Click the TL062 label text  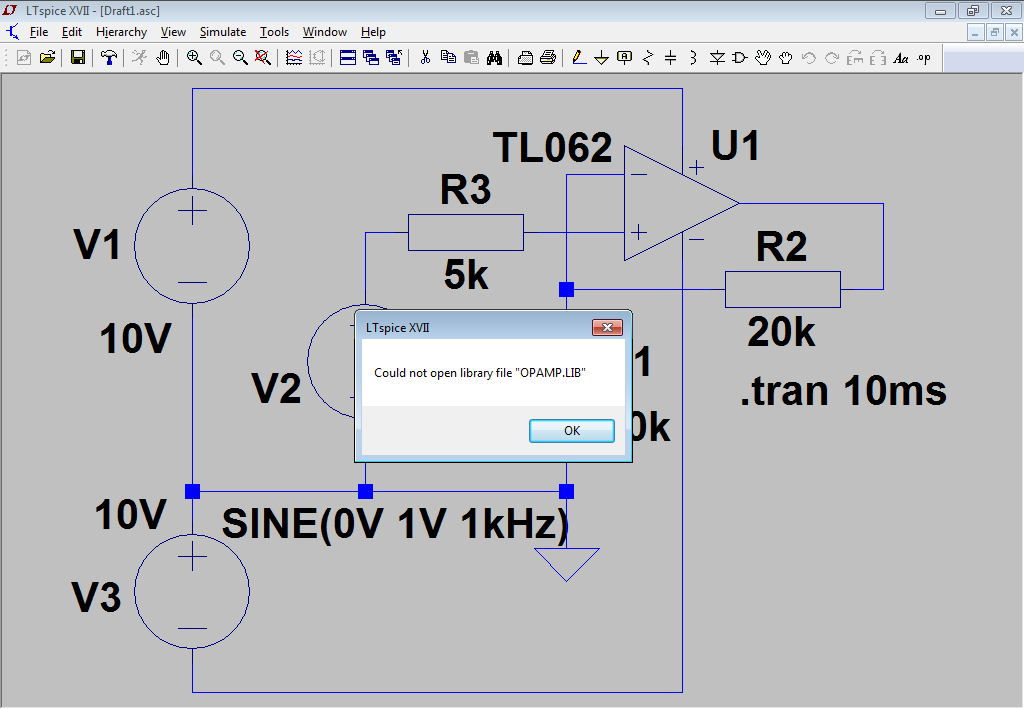(x=552, y=147)
